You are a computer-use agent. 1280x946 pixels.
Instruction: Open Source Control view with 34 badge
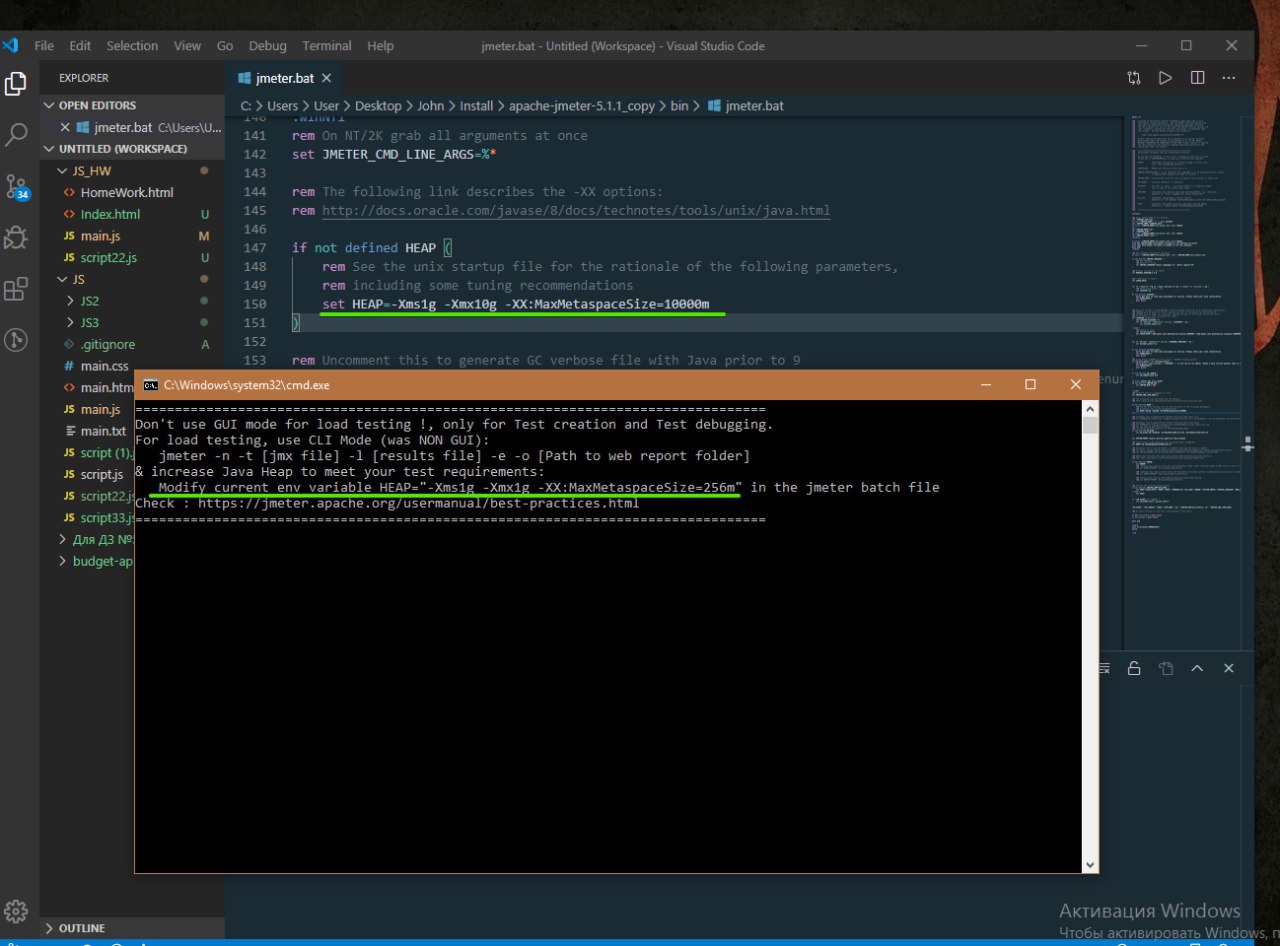tap(17, 187)
